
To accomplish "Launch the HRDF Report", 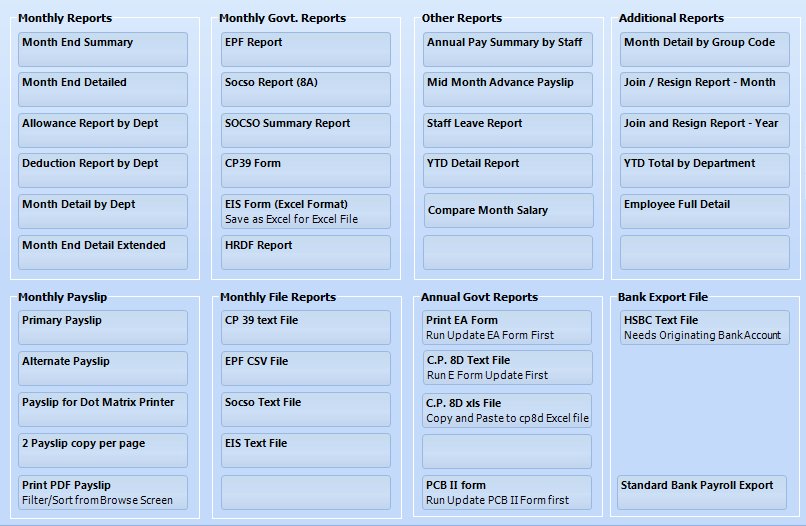I will pos(305,252).
